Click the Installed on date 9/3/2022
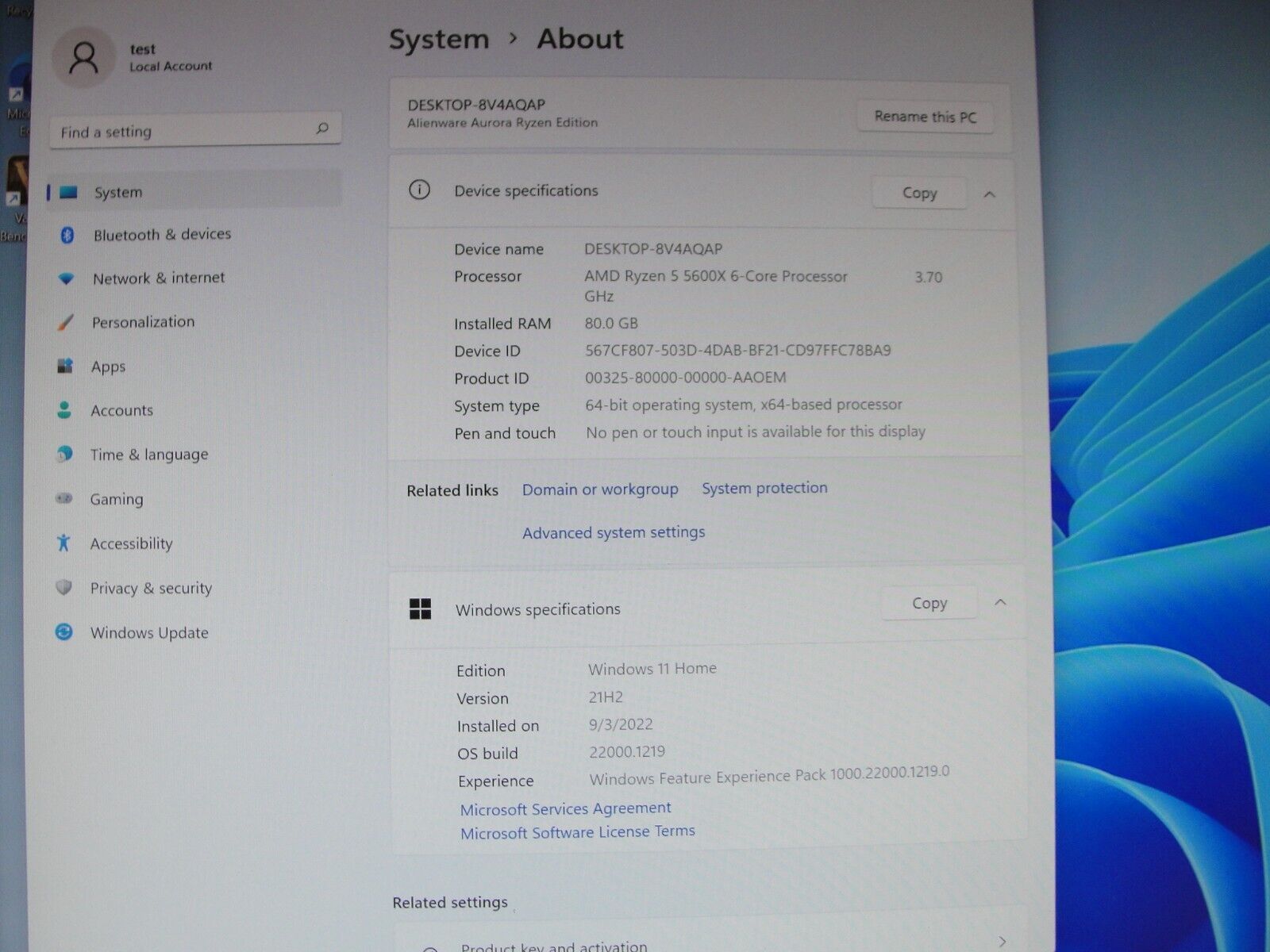1270x952 pixels. (x=621, y=724)
